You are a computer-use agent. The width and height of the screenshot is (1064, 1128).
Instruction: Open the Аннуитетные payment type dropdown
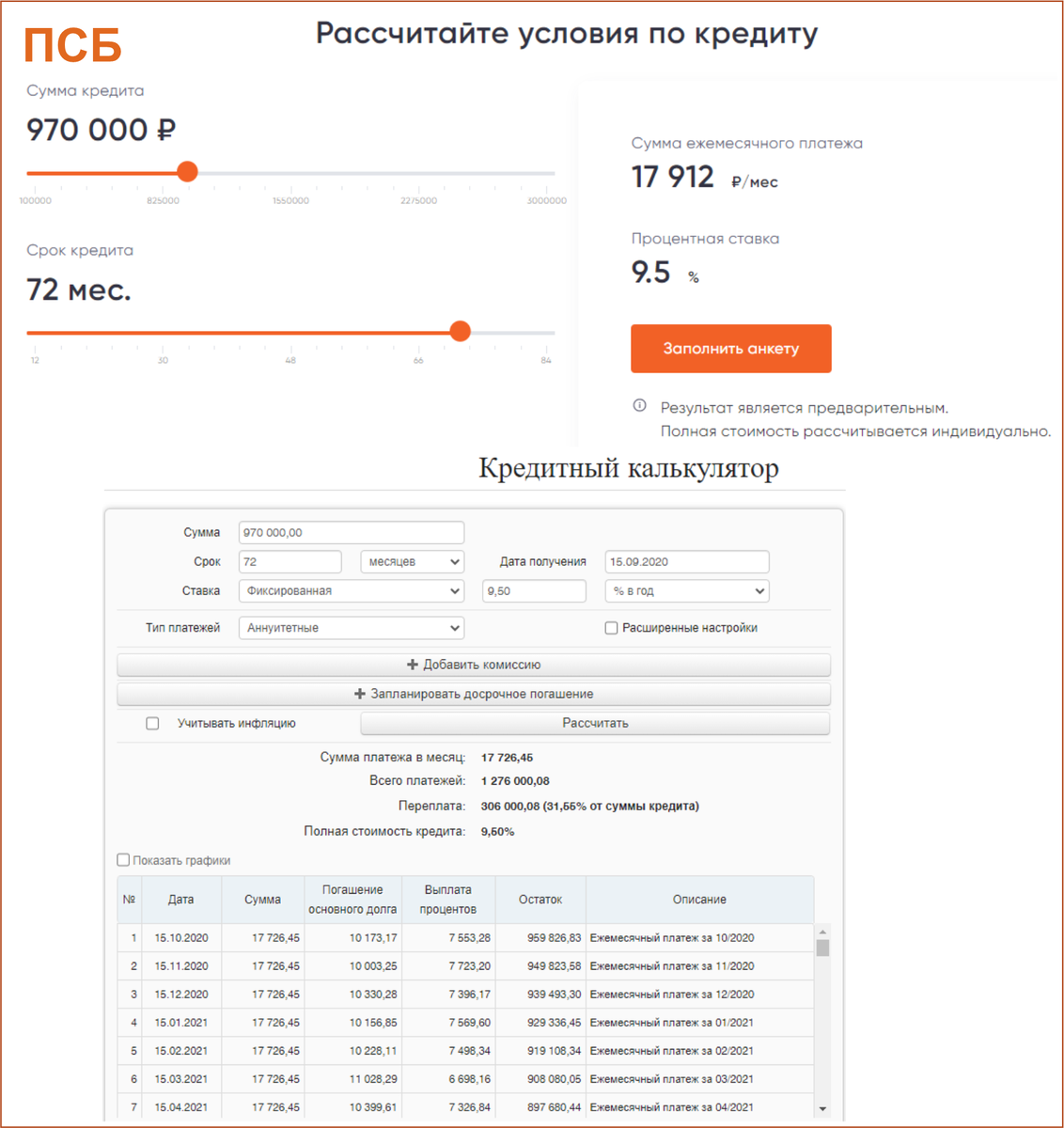coord(352,628)
